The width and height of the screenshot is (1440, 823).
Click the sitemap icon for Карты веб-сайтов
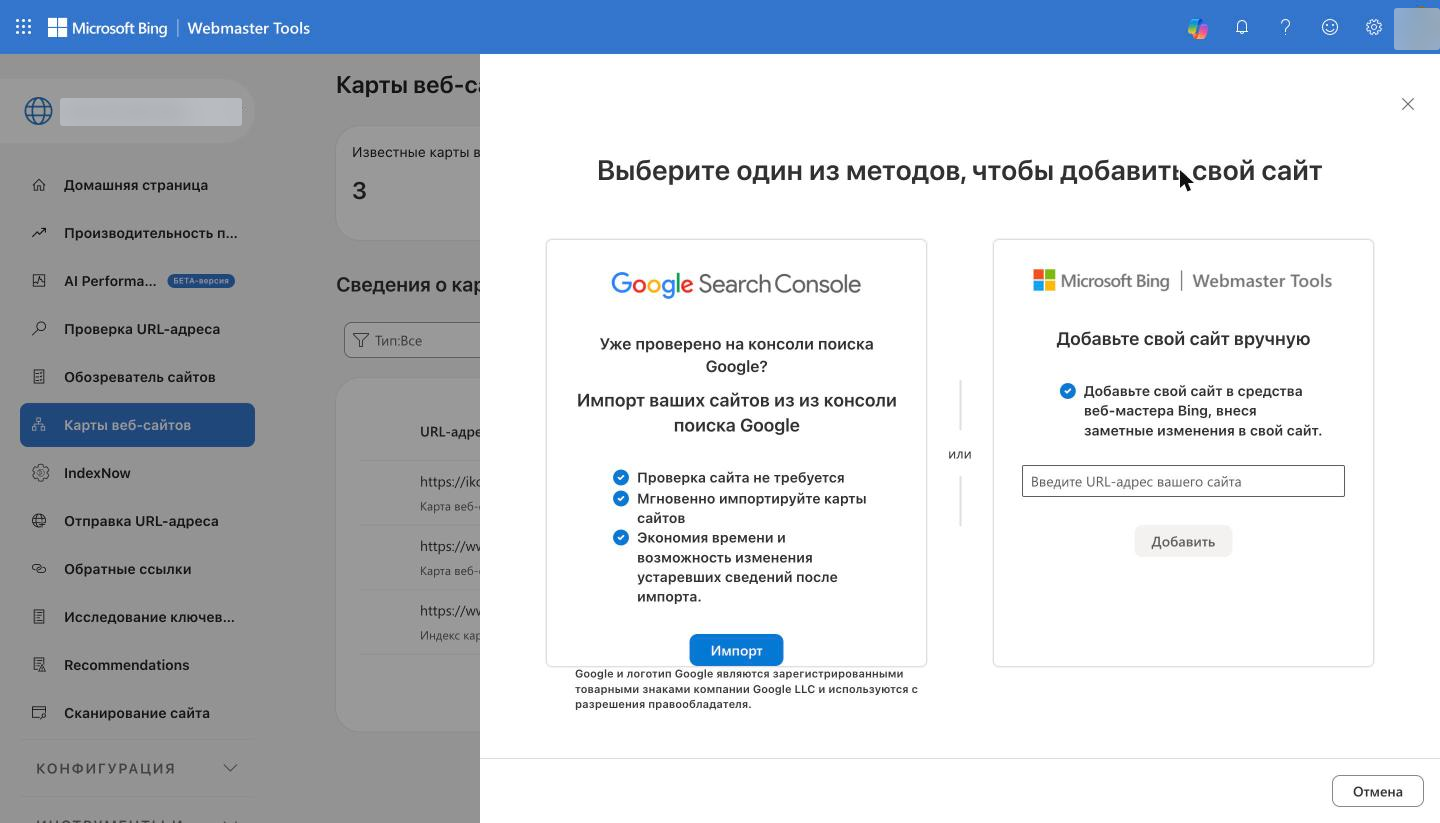coord(39,425)
